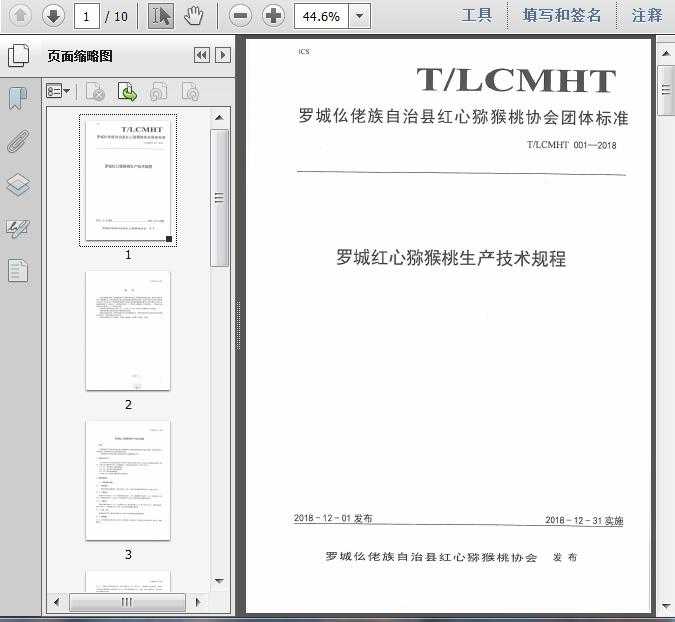Click the thumbnail panel horizontal scrollbar thumb

pyautogui.click(x=127, y=602)
